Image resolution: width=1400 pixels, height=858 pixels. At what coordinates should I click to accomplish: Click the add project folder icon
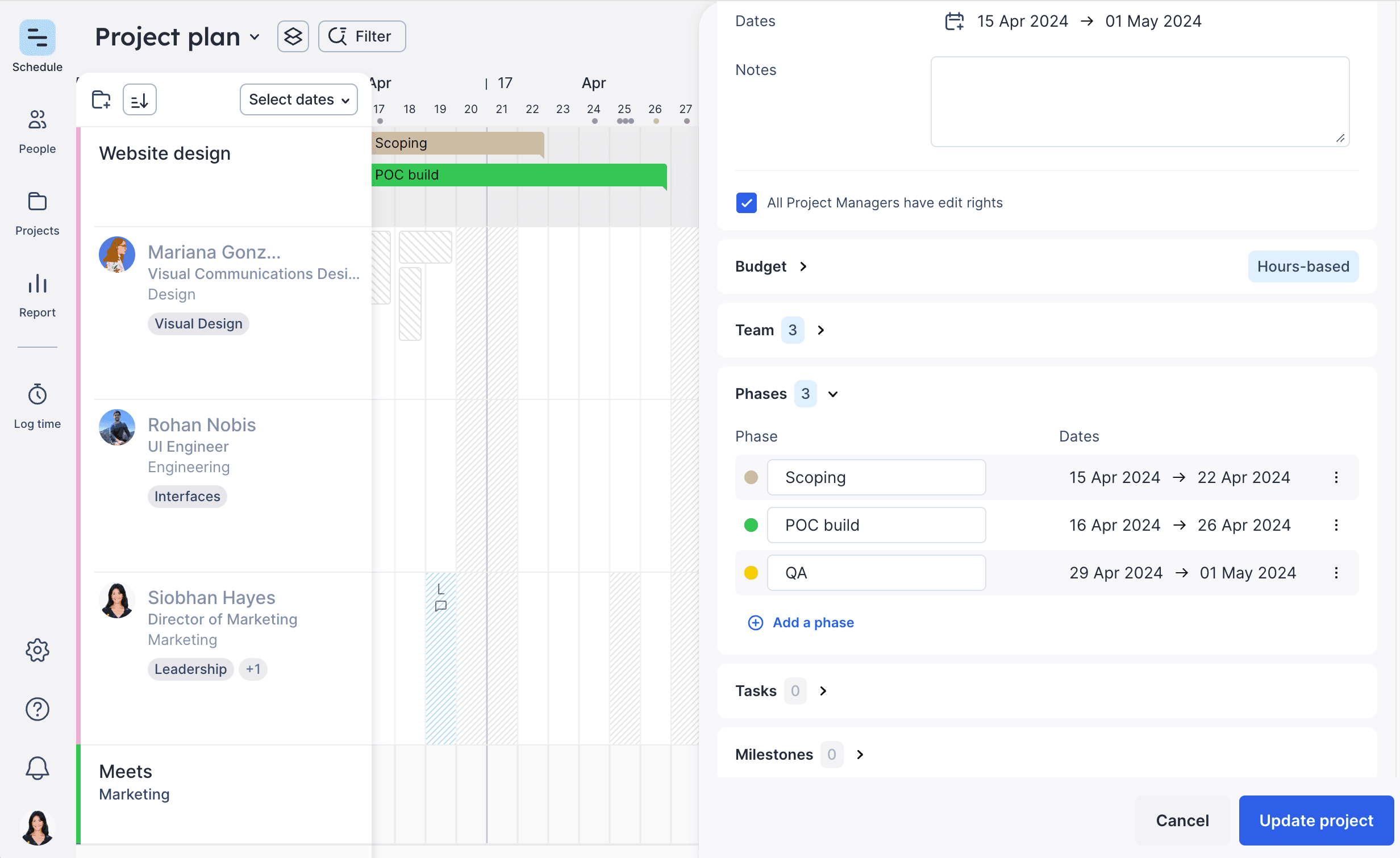(x=102, y=99)
